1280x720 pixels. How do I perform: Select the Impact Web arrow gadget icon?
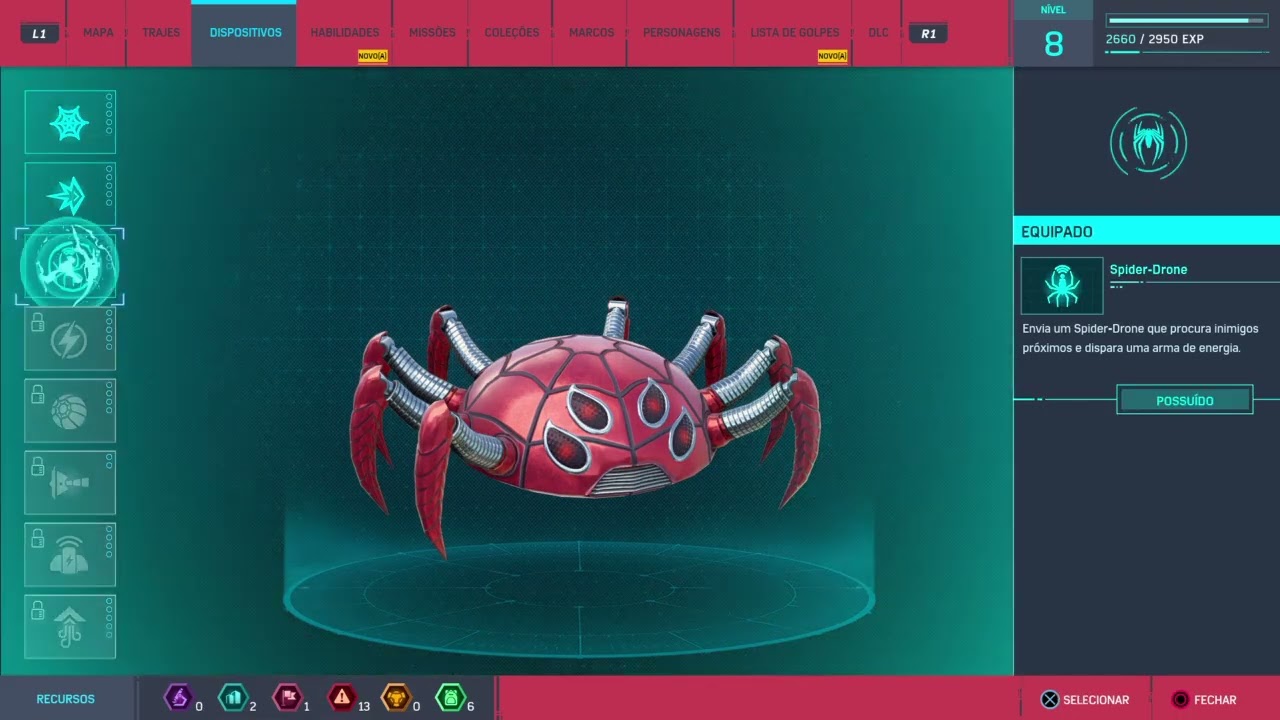[x=70, y=194]
